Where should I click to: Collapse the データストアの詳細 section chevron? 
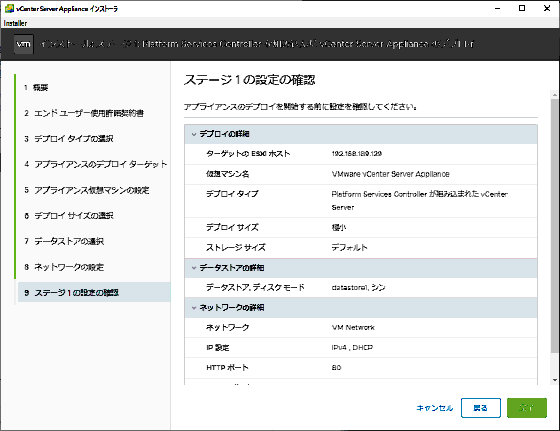tap(194, 268)
